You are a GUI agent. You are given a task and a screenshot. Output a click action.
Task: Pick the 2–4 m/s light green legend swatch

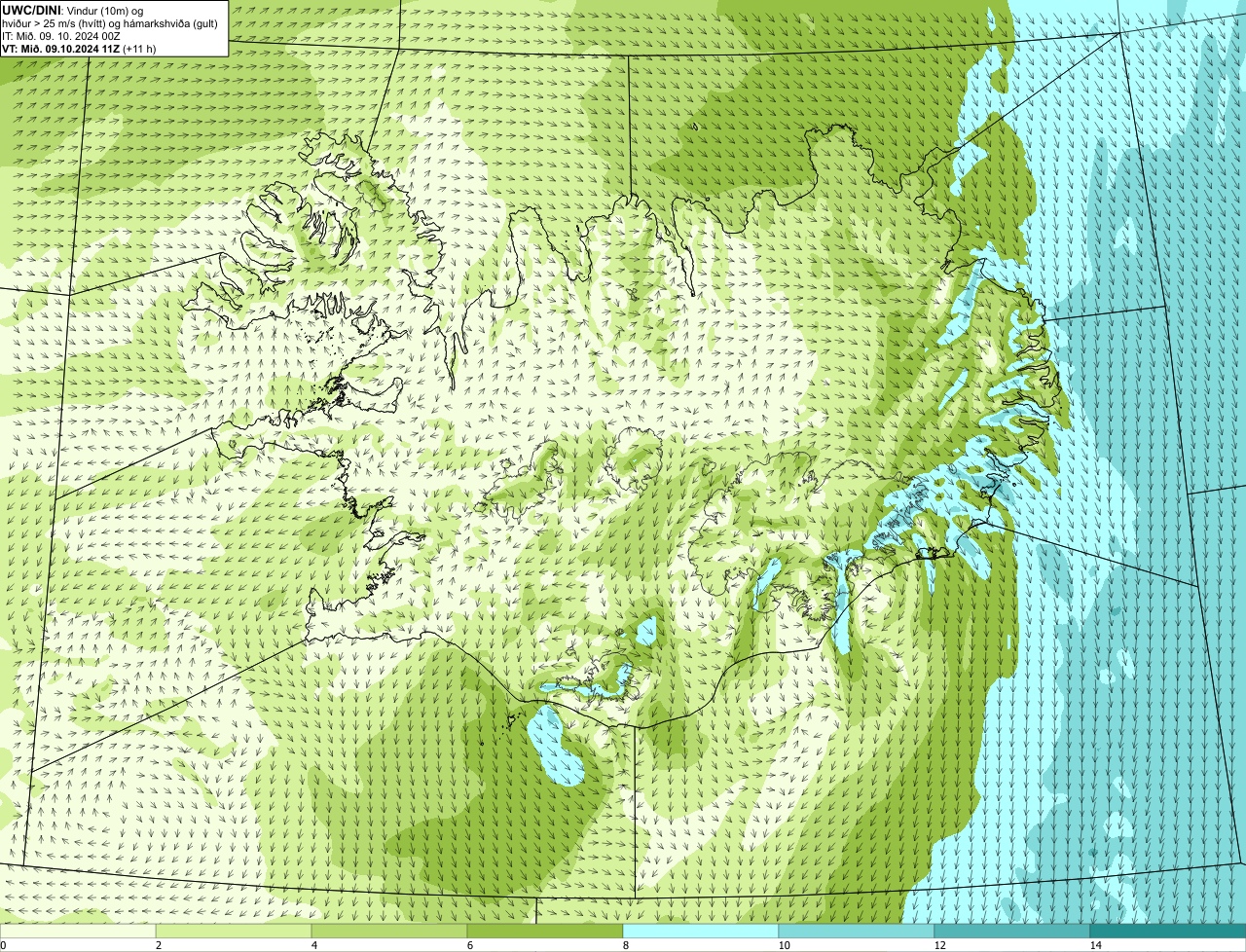[x=234, y=932]
